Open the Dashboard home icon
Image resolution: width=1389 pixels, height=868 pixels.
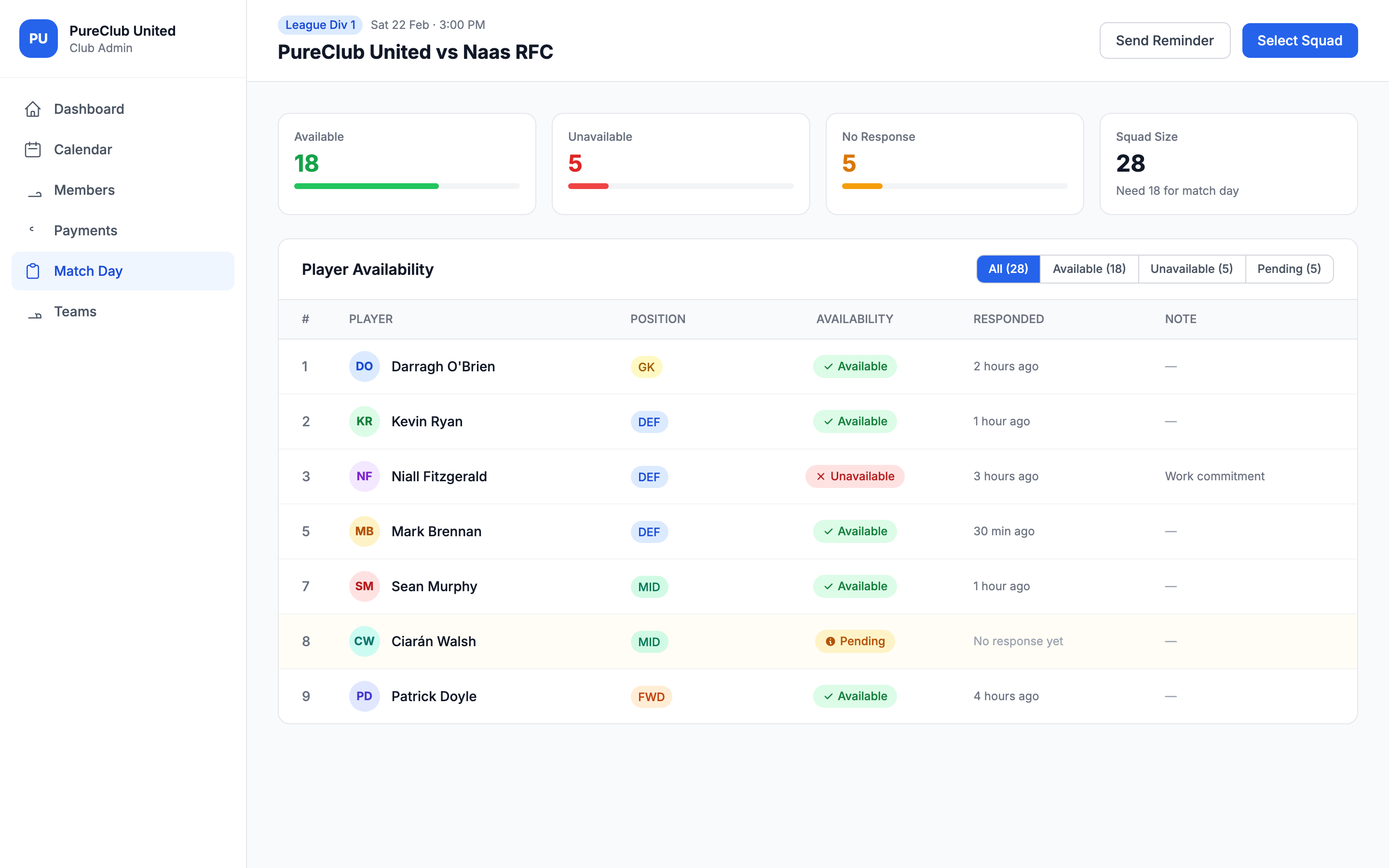click(33, 109)
